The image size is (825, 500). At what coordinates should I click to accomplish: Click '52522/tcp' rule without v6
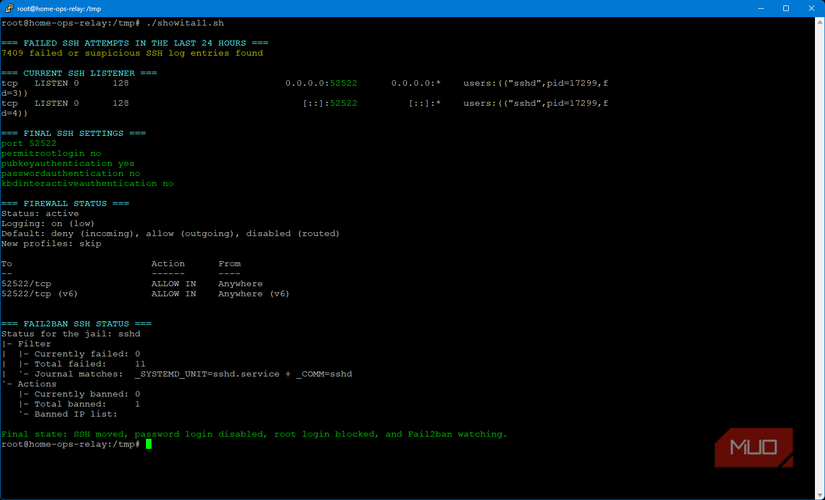[x=26, y=284]
